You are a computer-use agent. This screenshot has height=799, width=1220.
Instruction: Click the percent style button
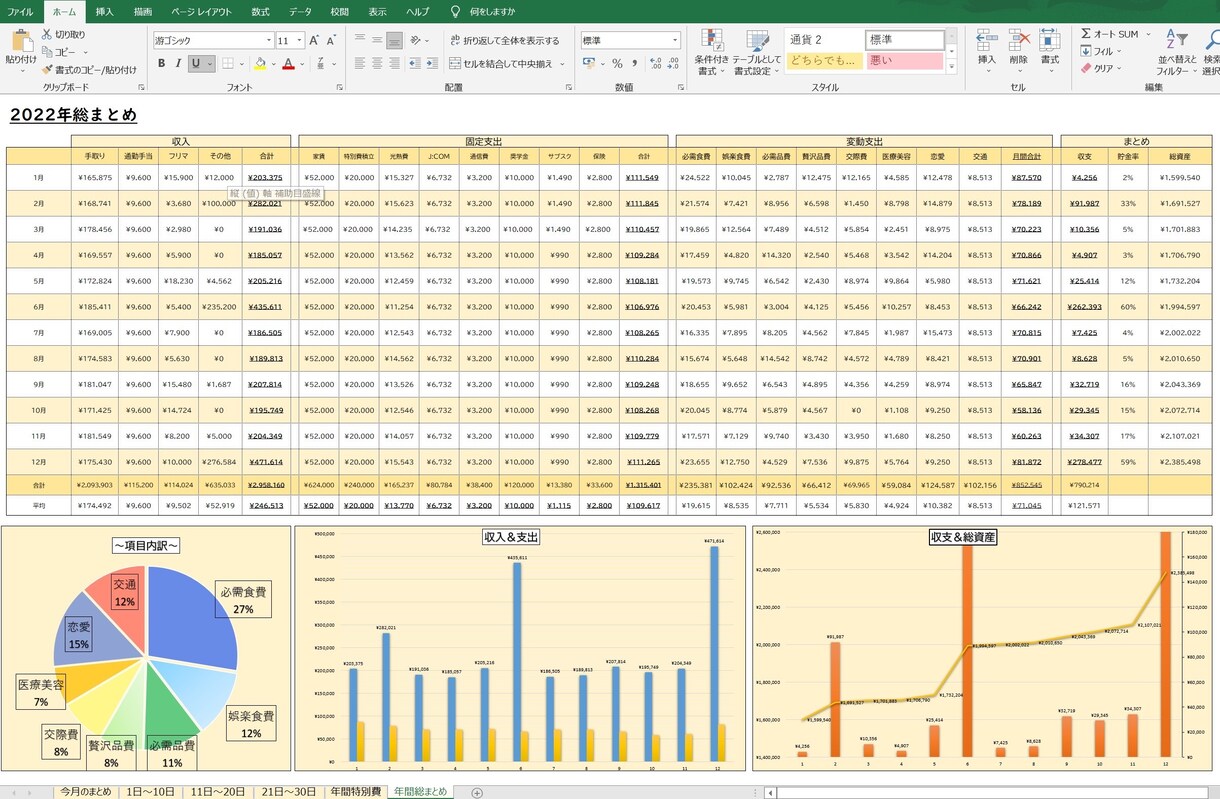[617, 63]
